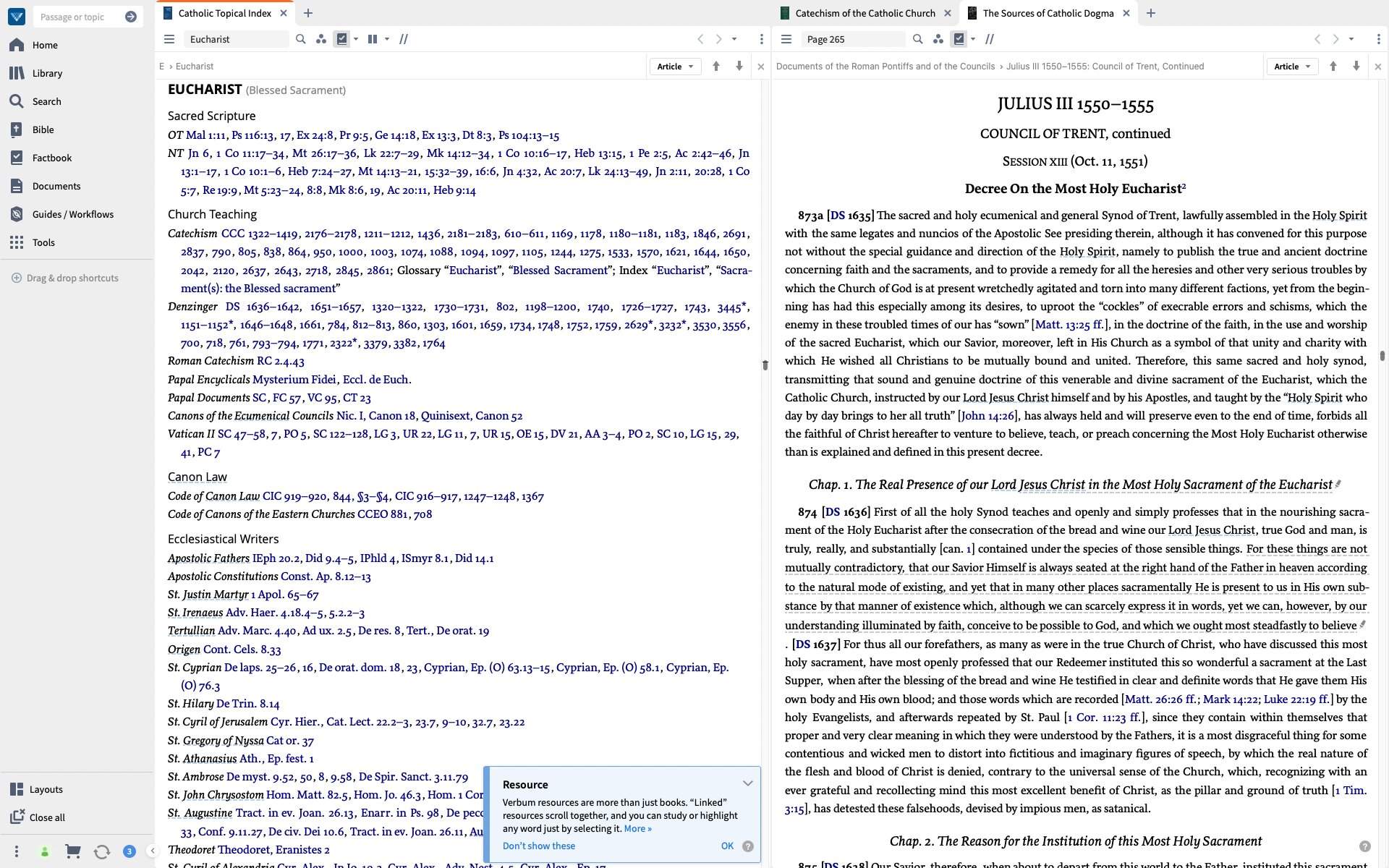Search inside the Catholic Topical Index panel
The width and height of the screenshot is (1389, 868).
301,39
